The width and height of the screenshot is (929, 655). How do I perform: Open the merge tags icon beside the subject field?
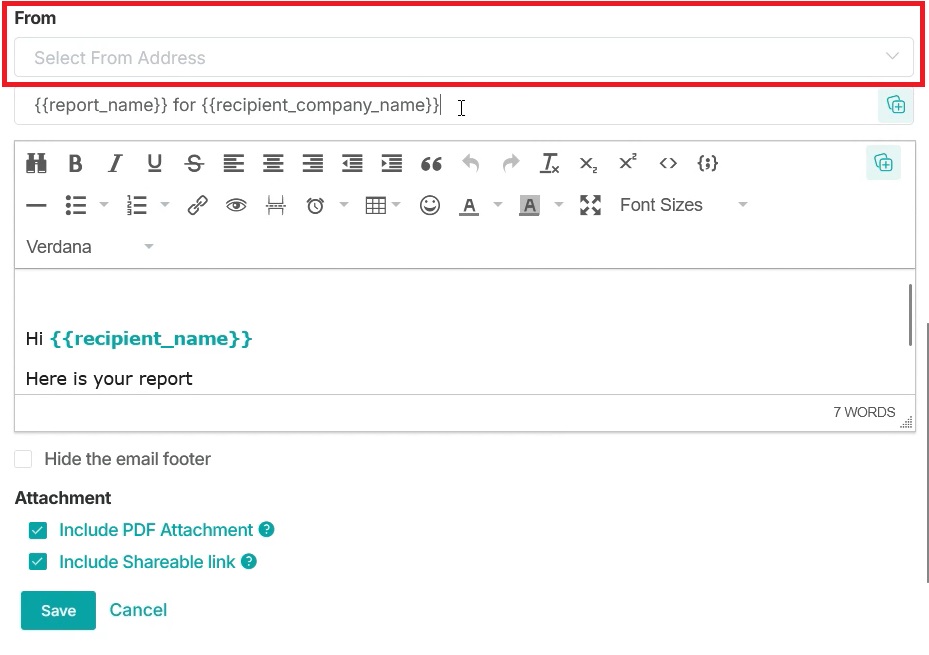[895, 105]
